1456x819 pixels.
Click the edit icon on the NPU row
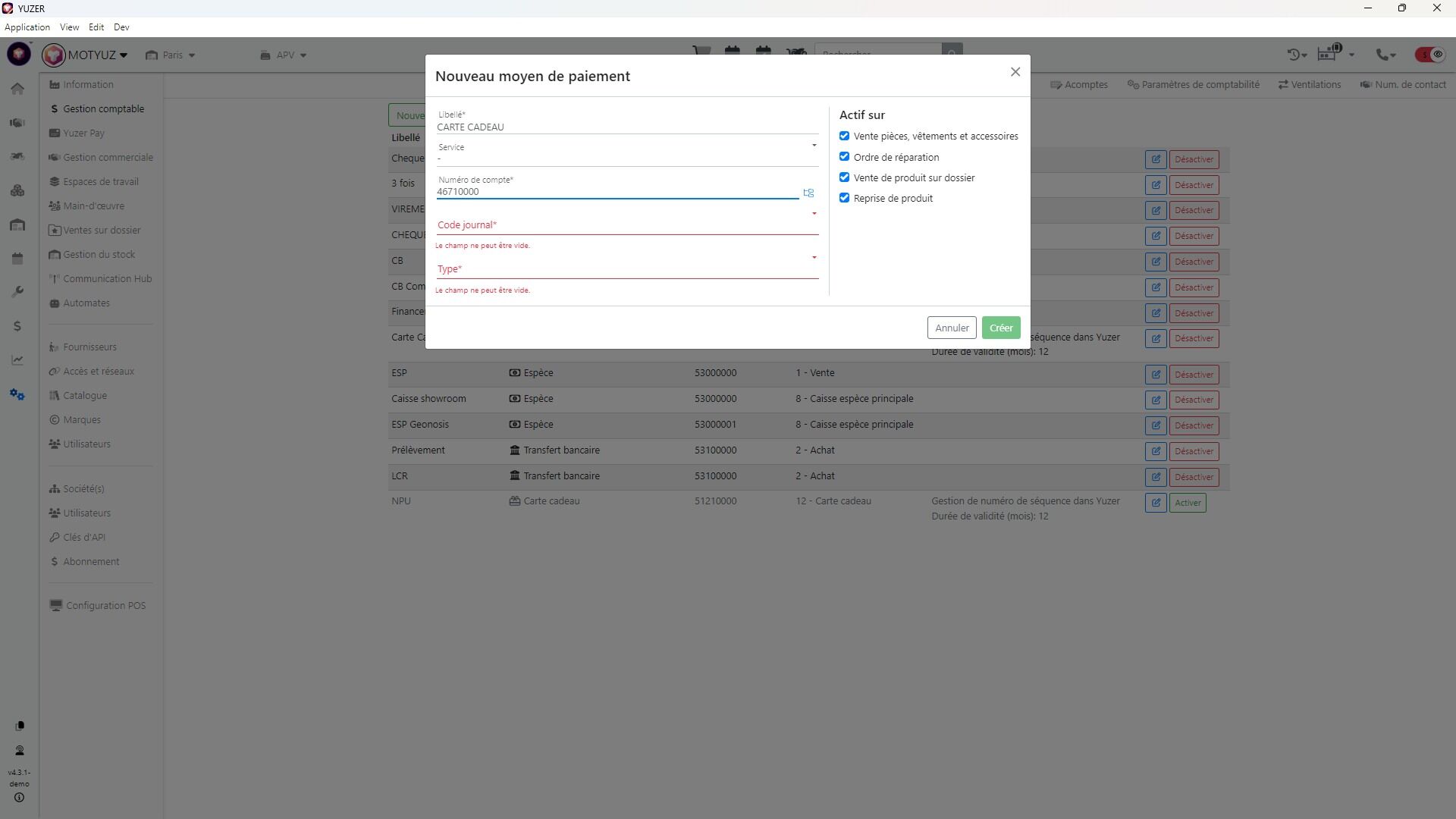pos(1155,503)
